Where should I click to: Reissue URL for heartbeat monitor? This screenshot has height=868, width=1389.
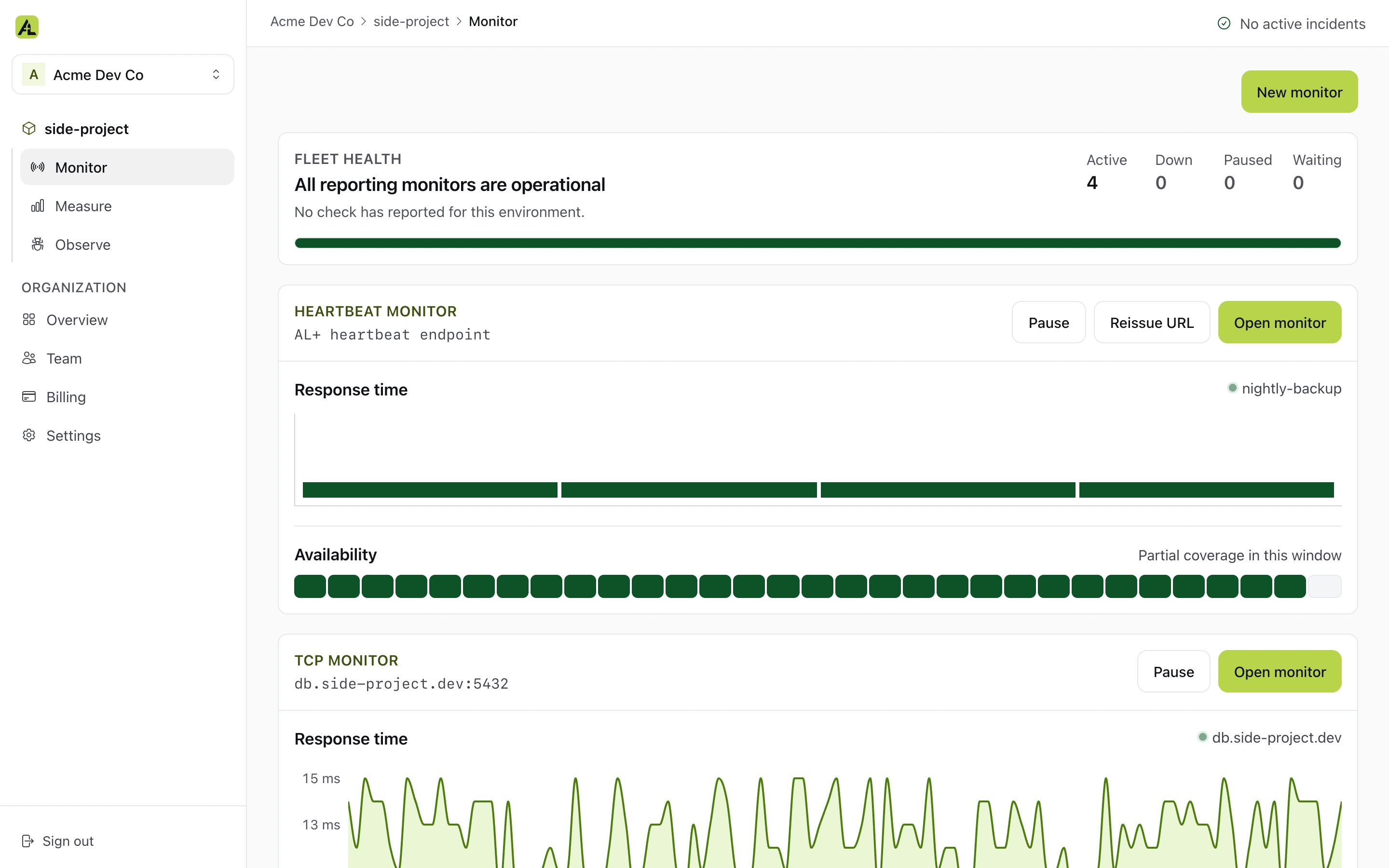1151,323
